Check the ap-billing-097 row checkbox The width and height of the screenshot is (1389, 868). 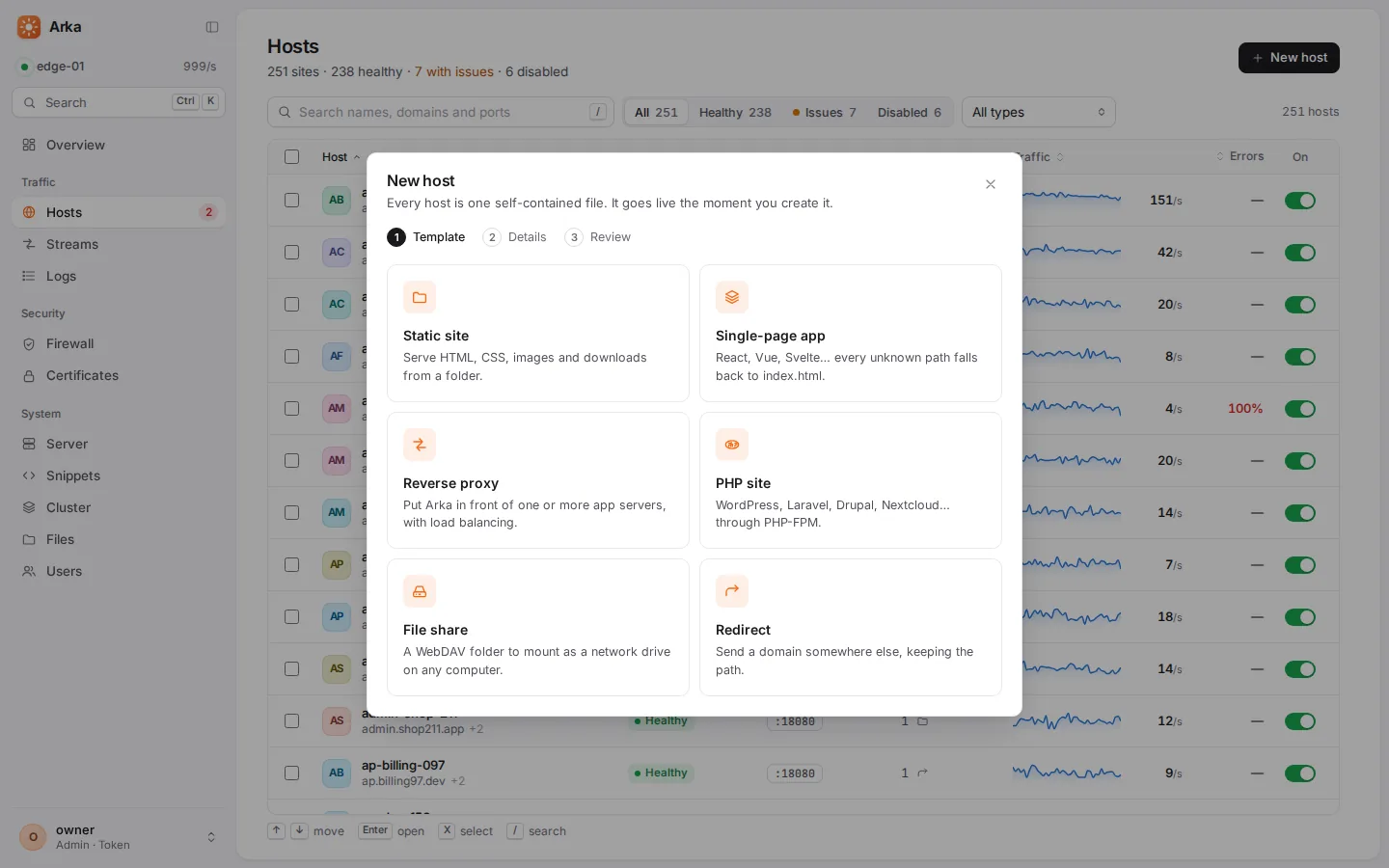coord(291,773)
